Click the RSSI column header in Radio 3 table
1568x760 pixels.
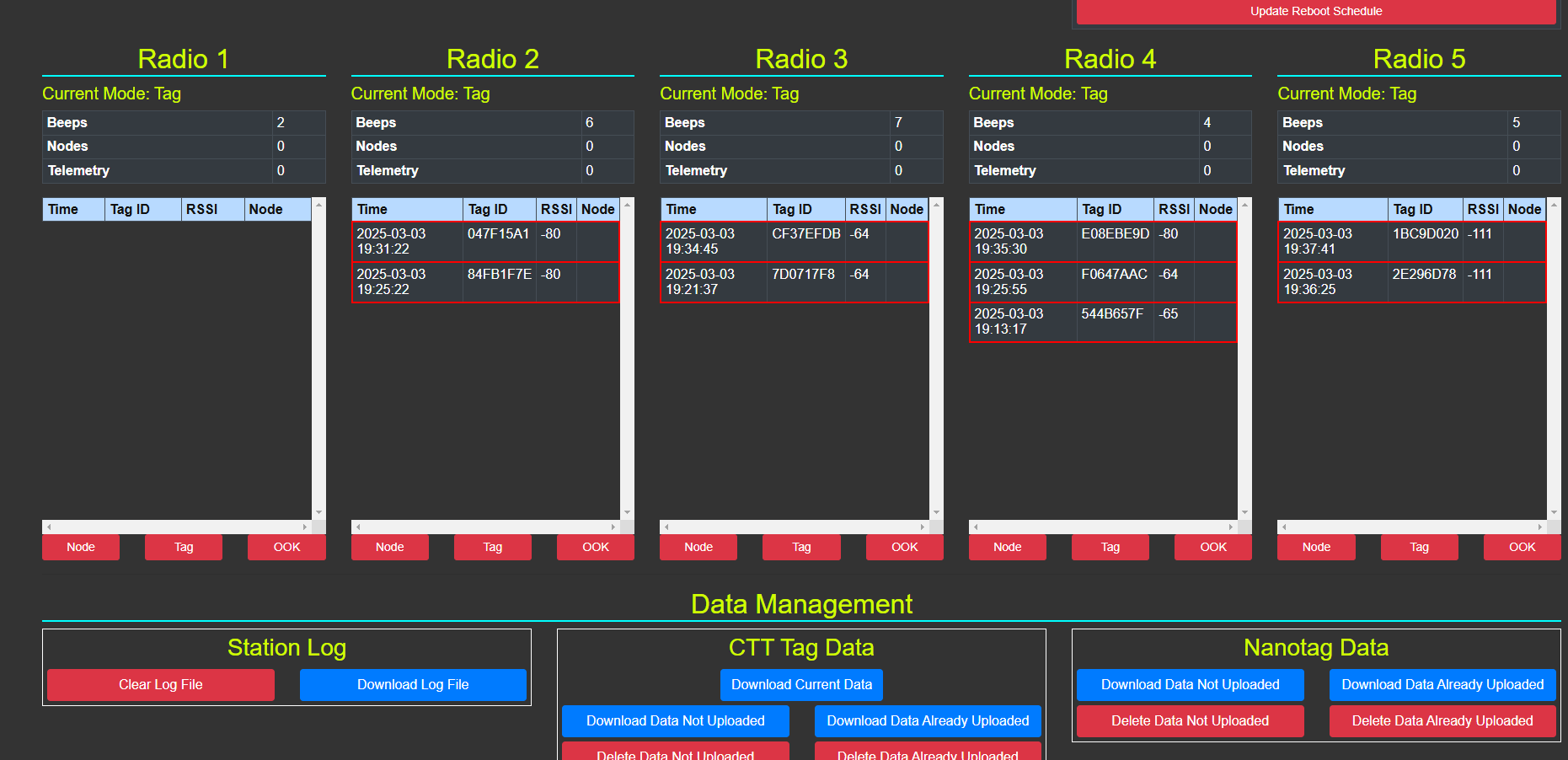click(x=864, y=209)
